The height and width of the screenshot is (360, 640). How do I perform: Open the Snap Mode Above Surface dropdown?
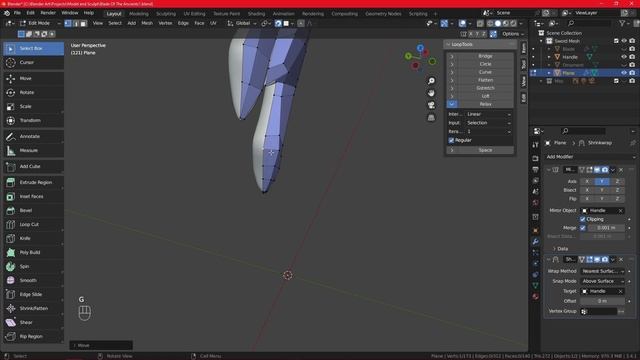(x=602, y=281)
